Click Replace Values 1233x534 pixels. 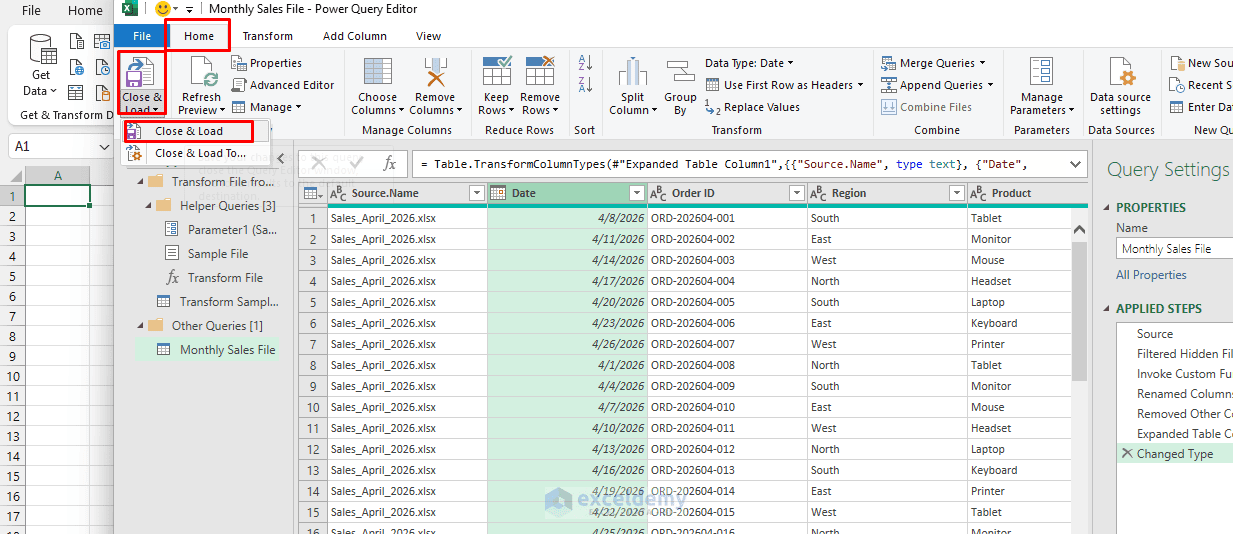click(753, 107)
